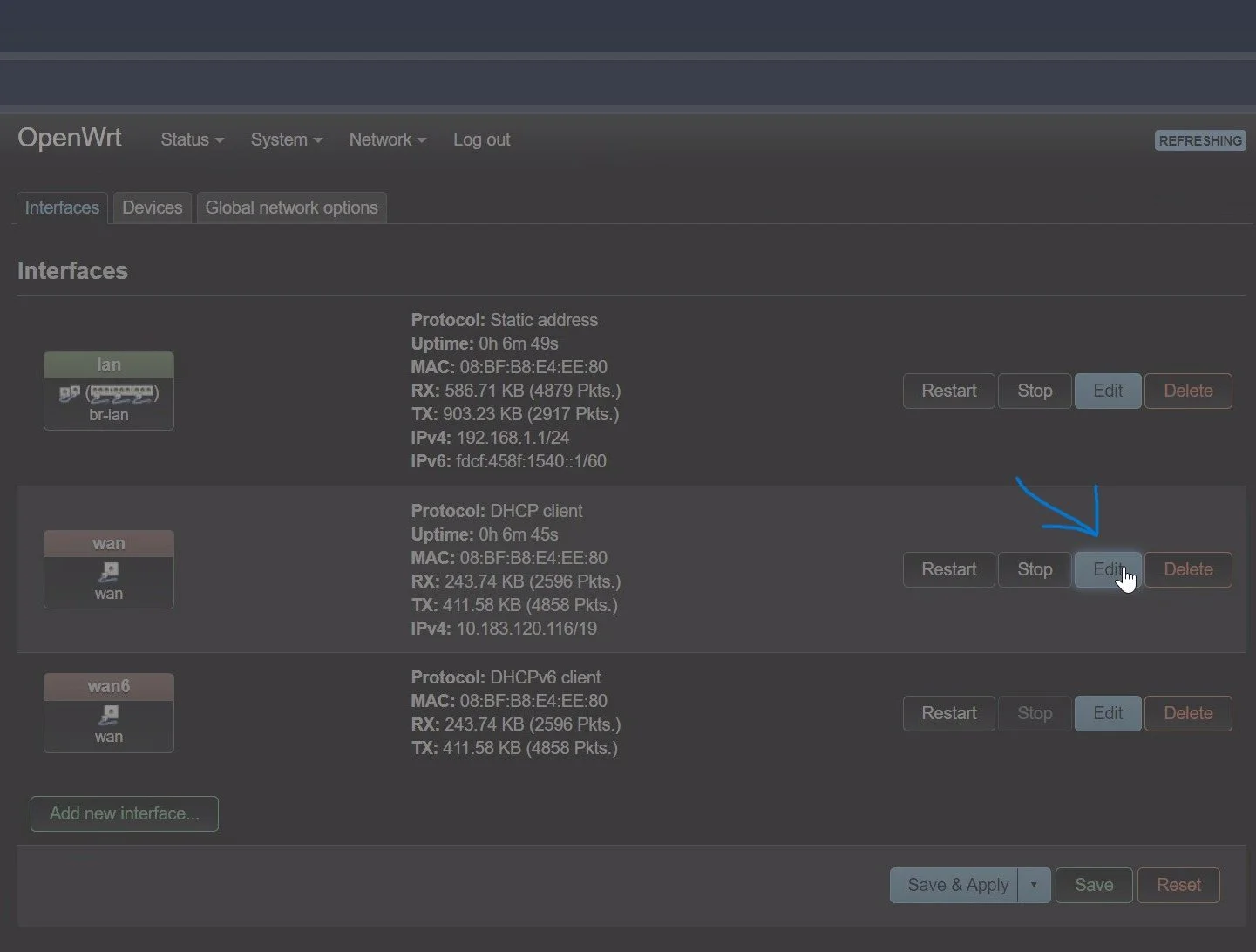Click Add new interface button

pyautogui.click(x=125, y=813)
